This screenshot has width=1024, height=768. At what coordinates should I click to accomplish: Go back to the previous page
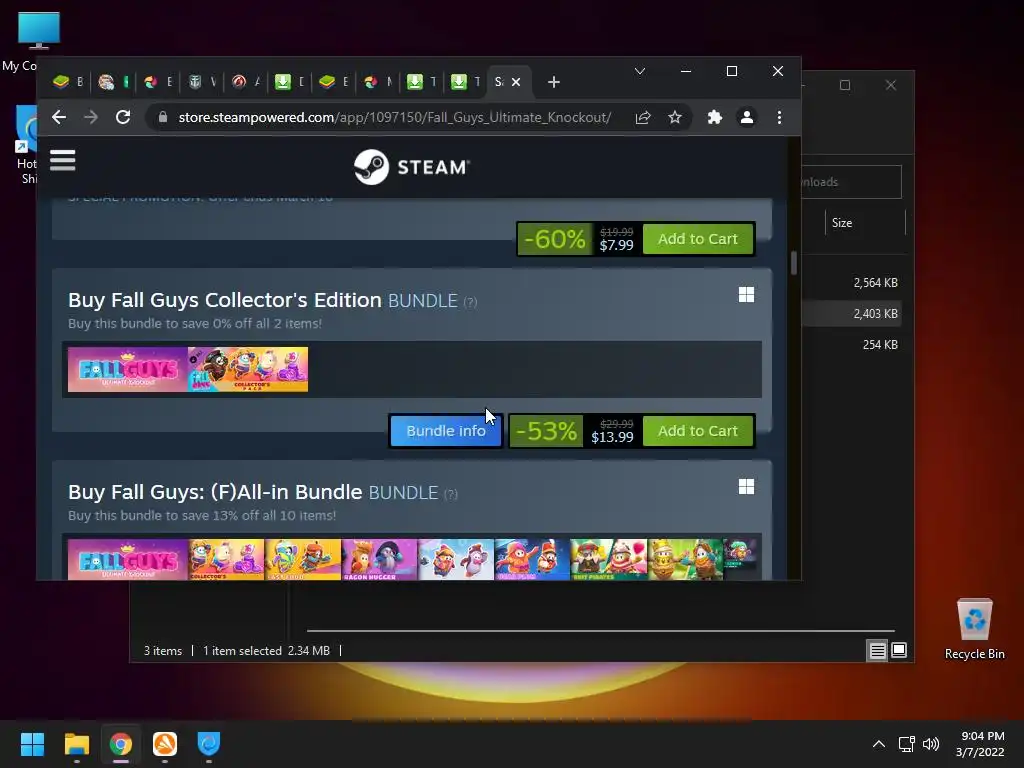pyautogui.click(x=59, y=118)
